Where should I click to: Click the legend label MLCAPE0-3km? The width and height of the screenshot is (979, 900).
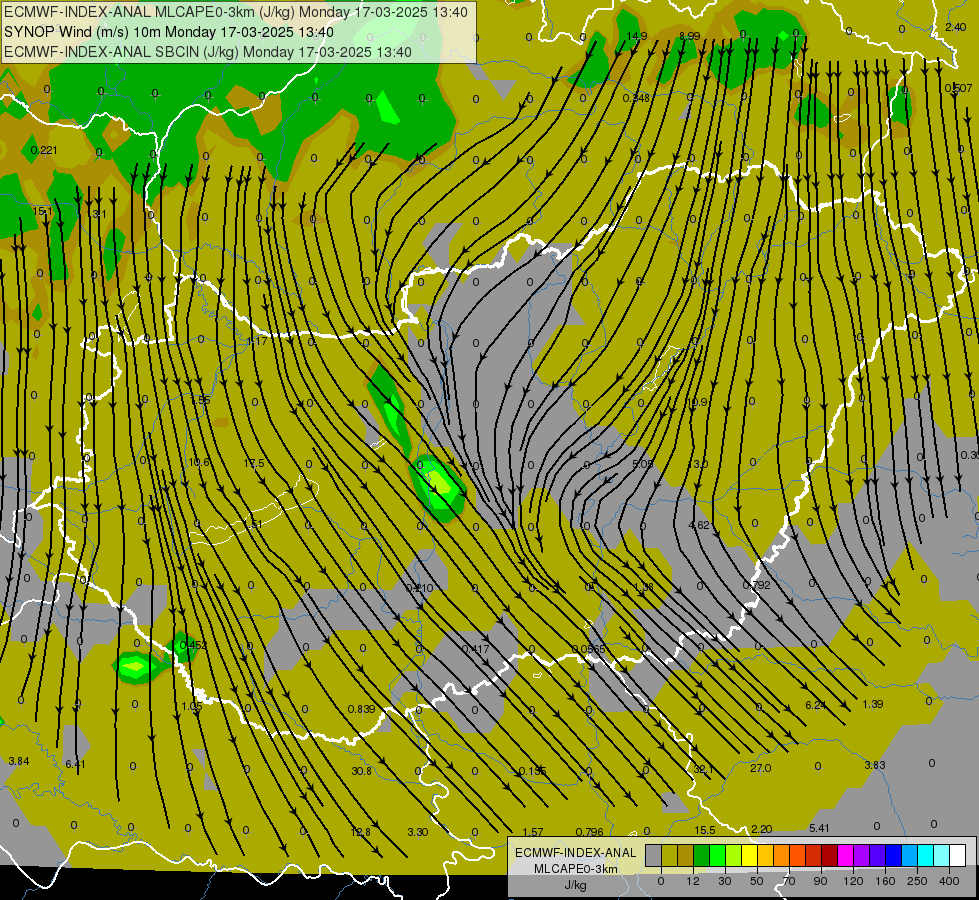coord(576,869)
